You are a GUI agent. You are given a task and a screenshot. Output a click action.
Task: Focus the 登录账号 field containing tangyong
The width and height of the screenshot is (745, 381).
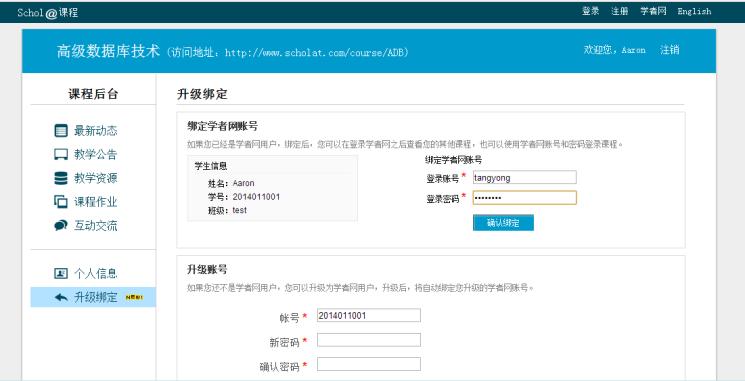coord(525,177)
